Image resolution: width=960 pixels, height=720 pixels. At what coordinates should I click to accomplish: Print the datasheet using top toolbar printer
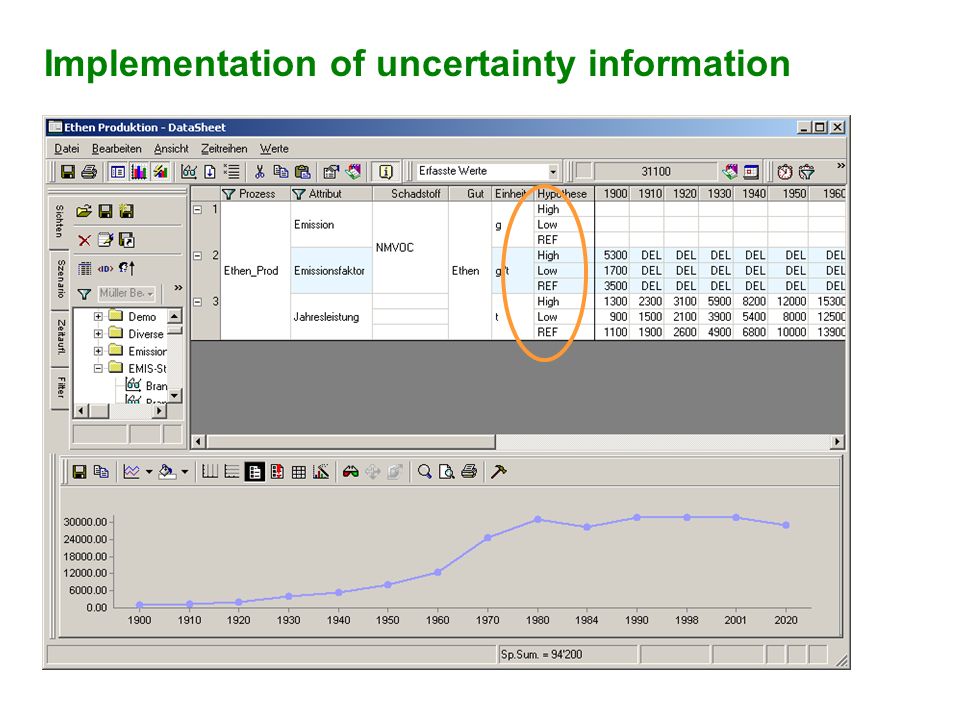click(89, 172)
